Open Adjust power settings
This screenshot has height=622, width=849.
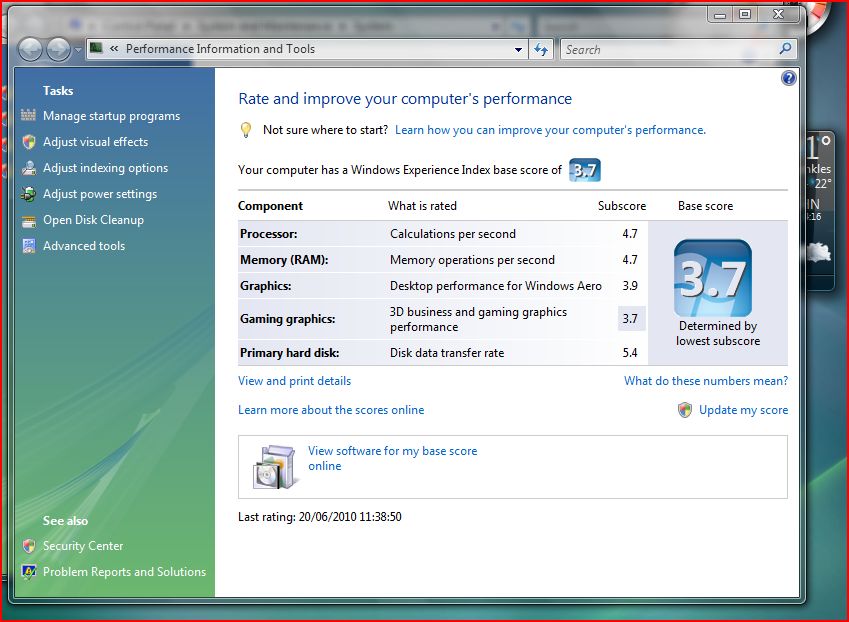click(x=100, y=194)
